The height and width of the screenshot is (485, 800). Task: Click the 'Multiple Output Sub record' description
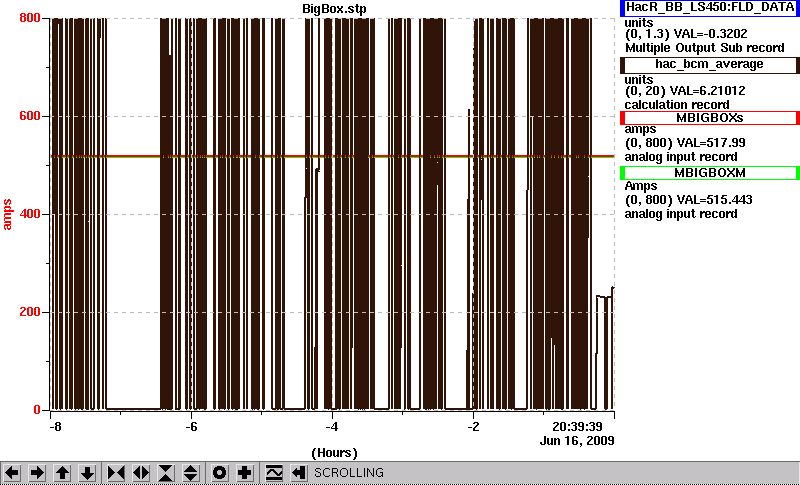pyautogui.click(x=705, y=48)
